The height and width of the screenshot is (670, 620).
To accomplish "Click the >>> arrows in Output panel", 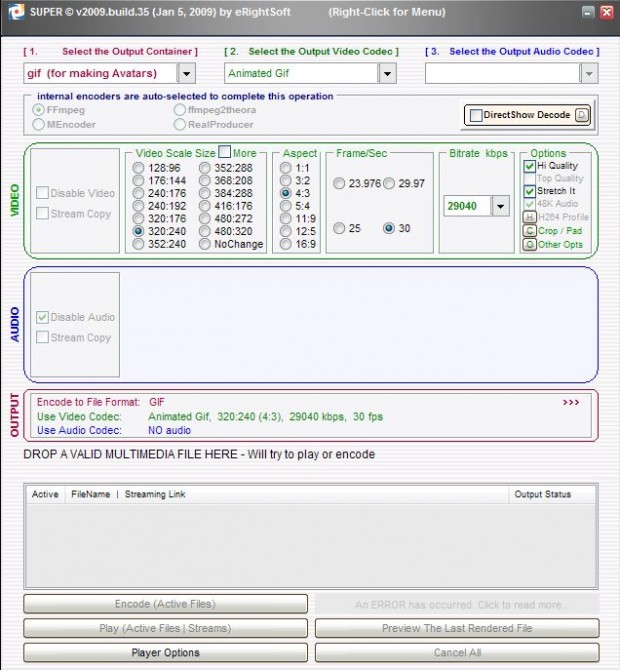I will point(571,403).
